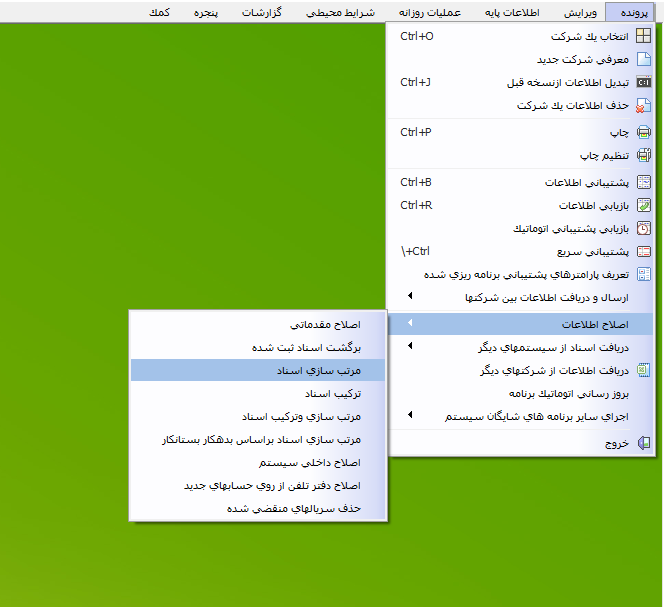Image resolution: width=664 pixels, height=607 pixels.
Task: Click the console icon beside تبديل اطلاعات ازنسخه قبل
Action: pyautogui.click(x=644, y=82)
